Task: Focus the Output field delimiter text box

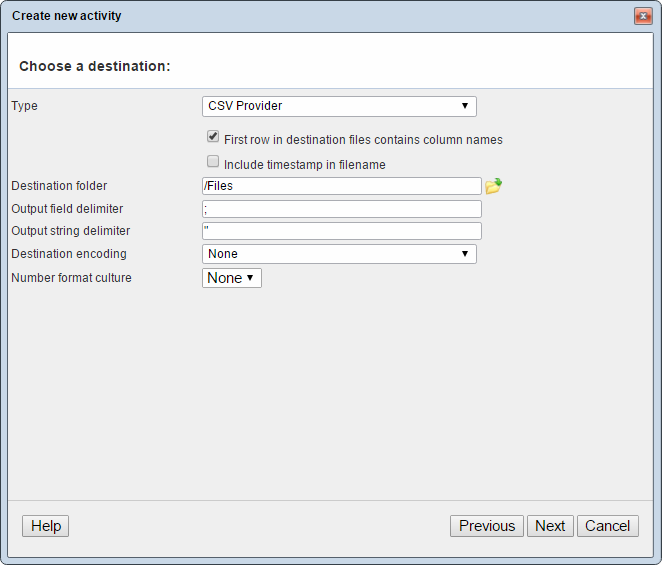Action: 341,209
